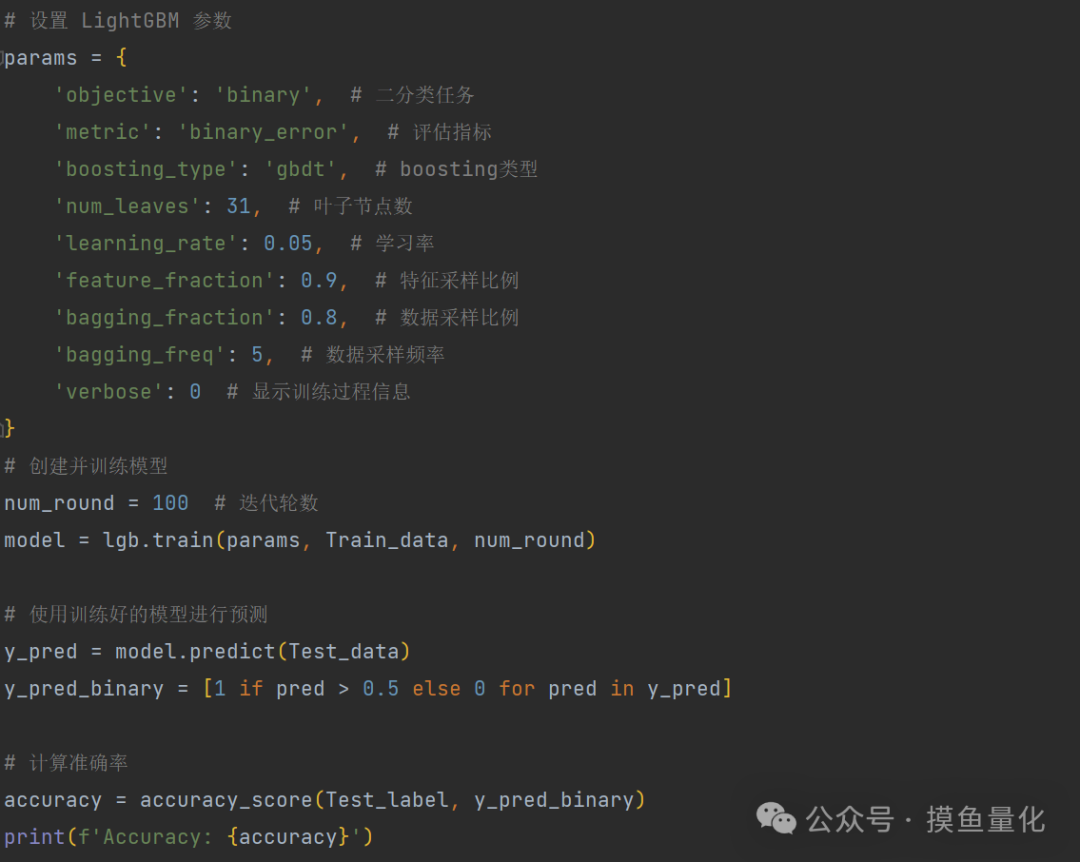1080x862 pixels.
Task: Place cursor on the 'objective' key
Action: [x=121, y=95]
